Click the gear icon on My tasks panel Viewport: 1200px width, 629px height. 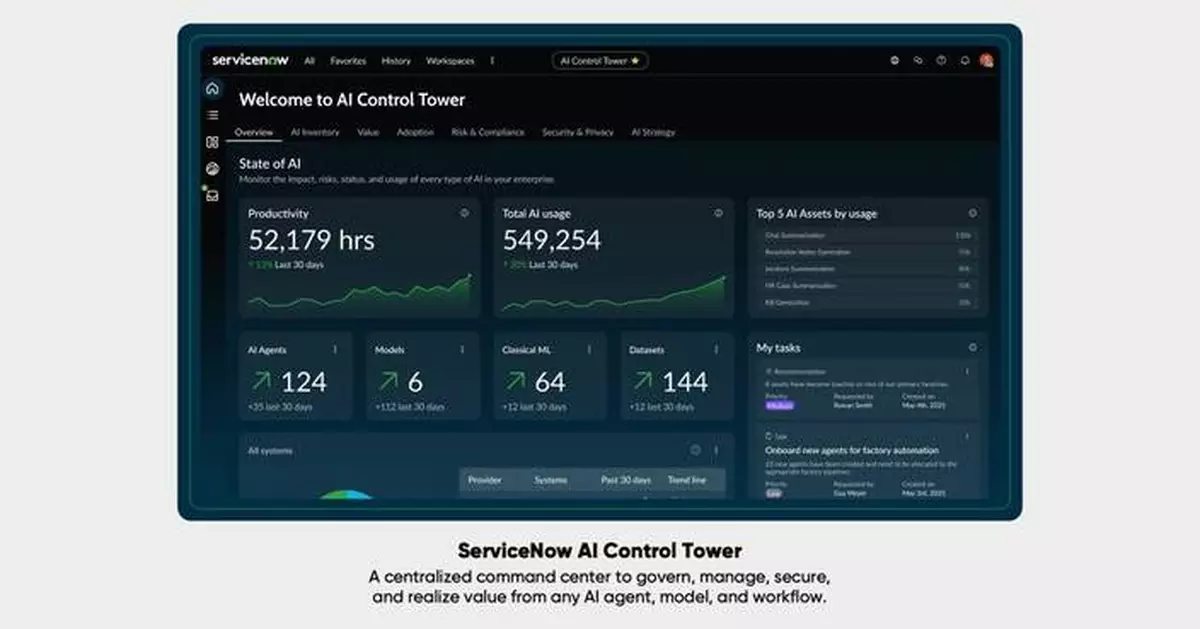tap(972, 348)
